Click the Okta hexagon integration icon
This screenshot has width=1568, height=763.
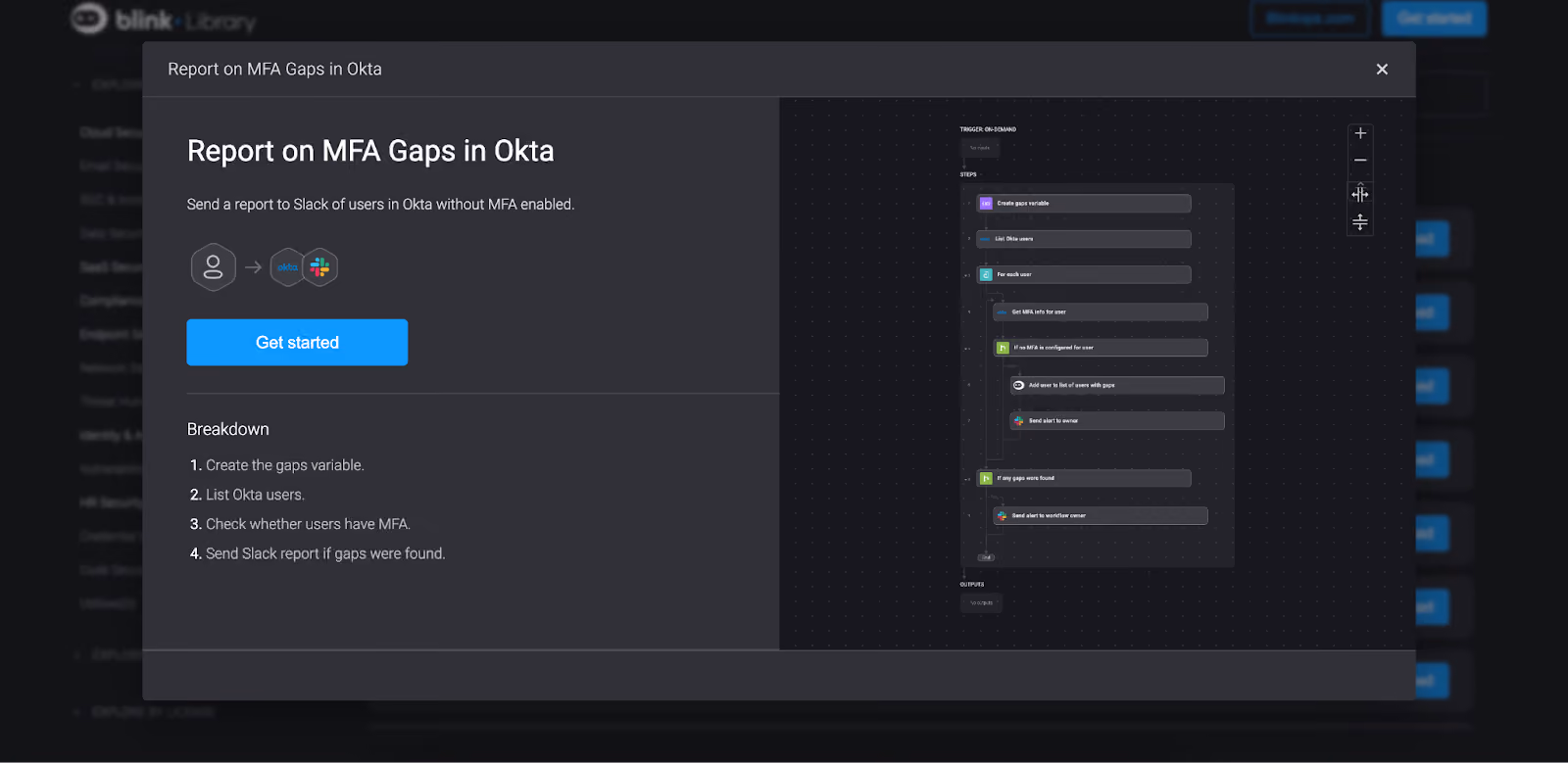coord(287,267)
